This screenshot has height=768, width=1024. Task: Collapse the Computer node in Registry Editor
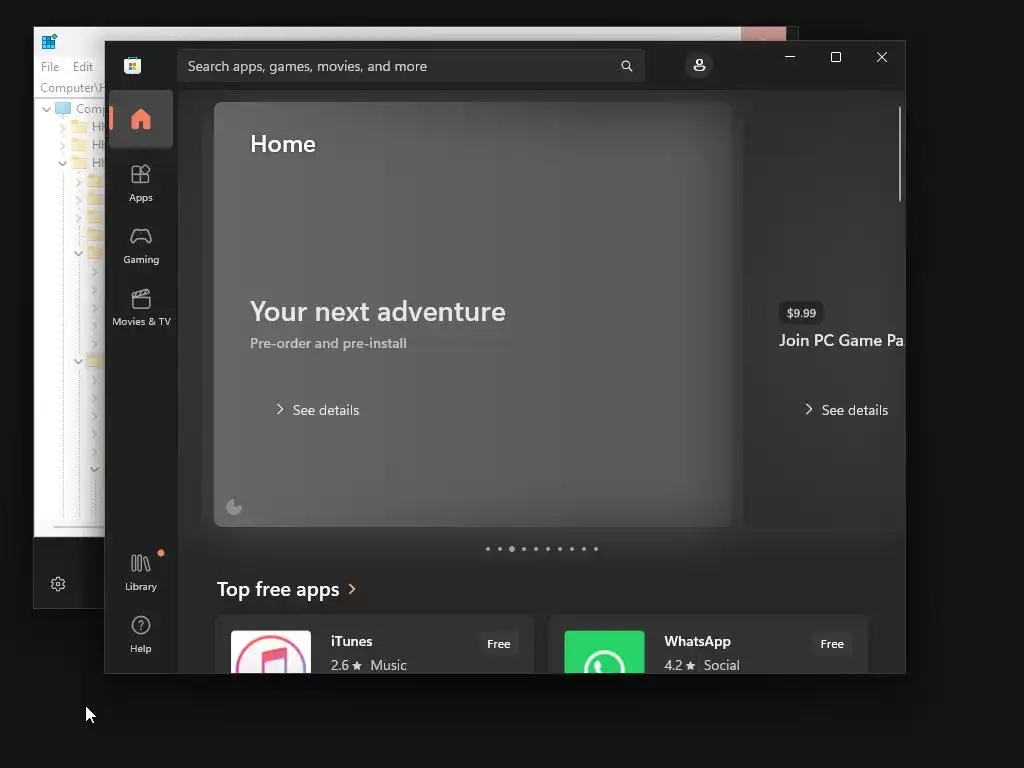point(46,109)
